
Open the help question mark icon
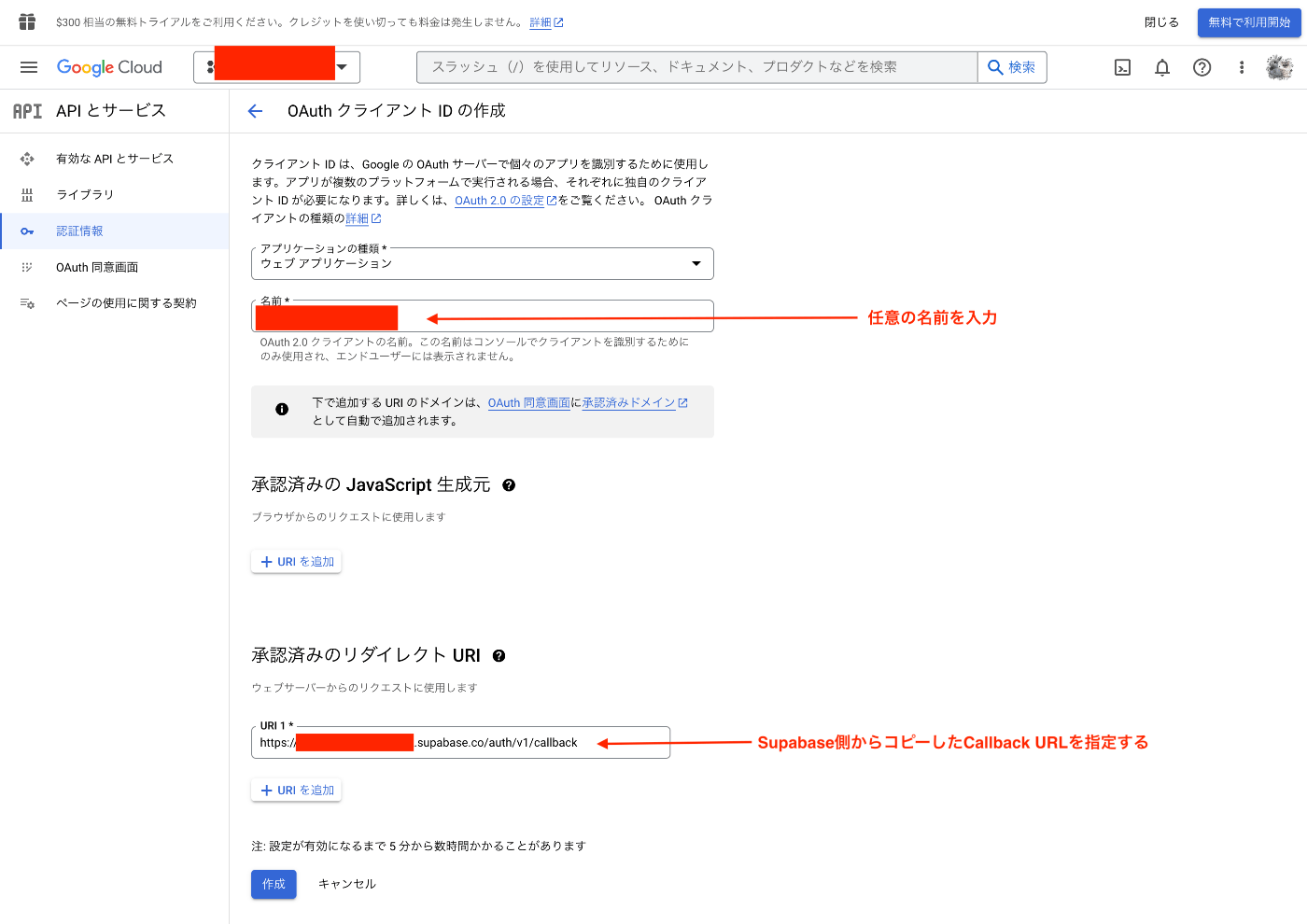pyautogui.click(x=1202, y=67)
